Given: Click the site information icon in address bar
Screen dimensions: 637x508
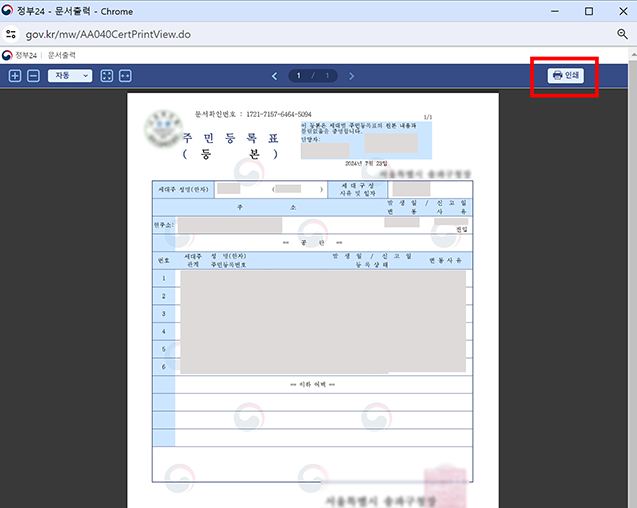Looking at the screenshot, I should click(11, 34).
